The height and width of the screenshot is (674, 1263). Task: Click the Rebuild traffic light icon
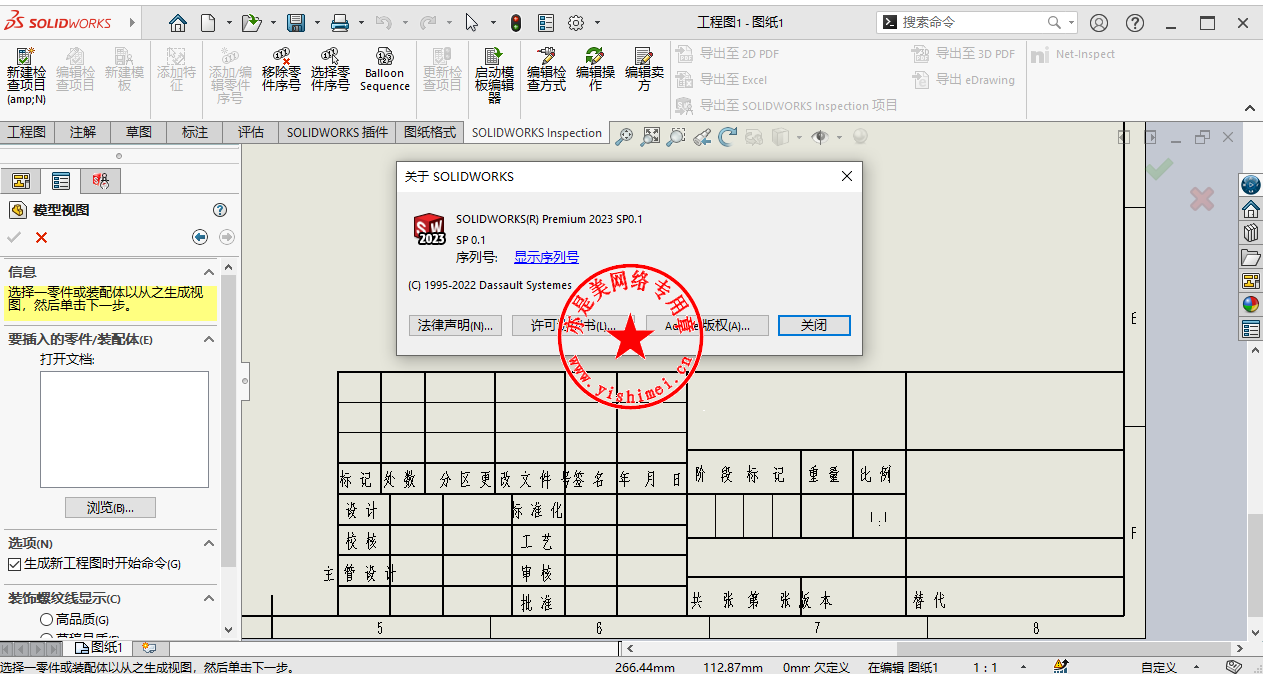516,22
